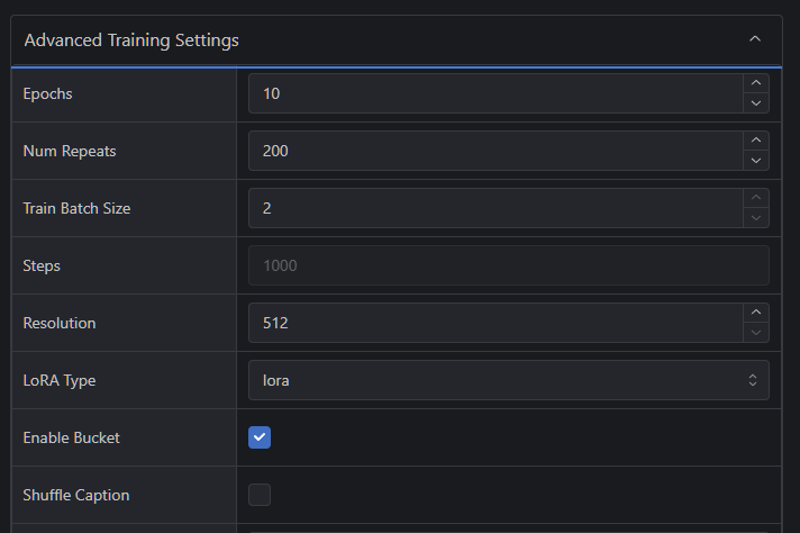Increase Resolution with the up arrow
Screen dimensions: 800x533
coord(756,312)
